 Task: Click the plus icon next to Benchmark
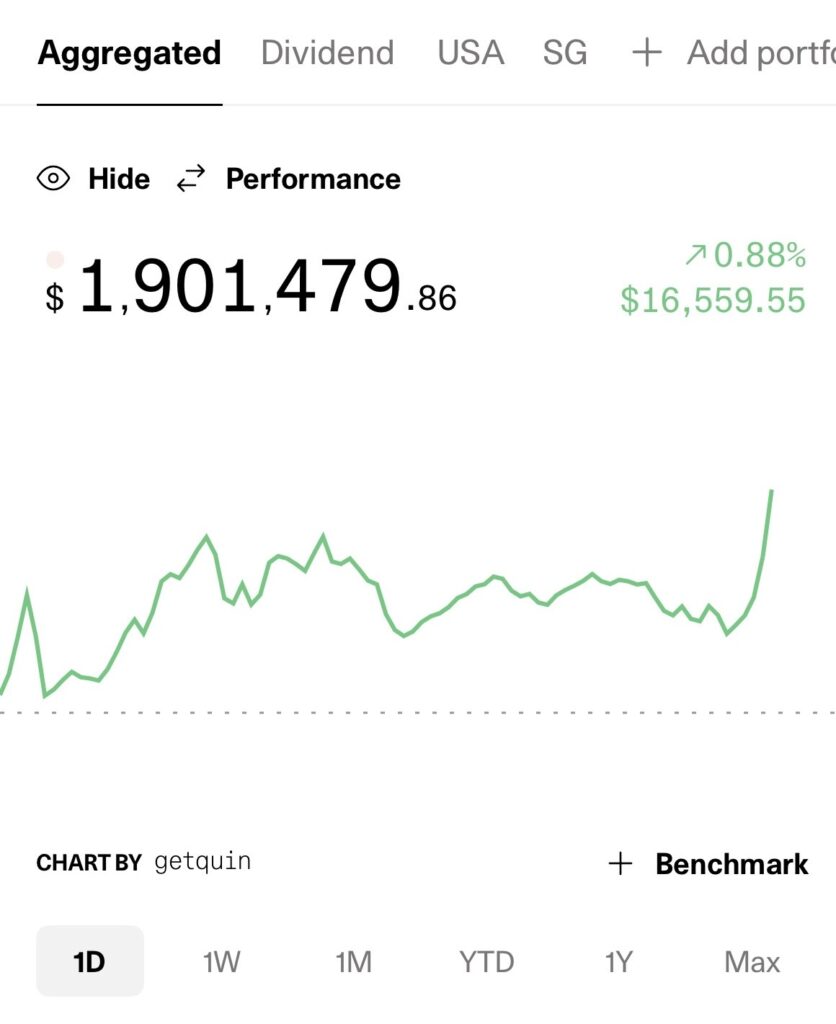[x=623, y=863]
